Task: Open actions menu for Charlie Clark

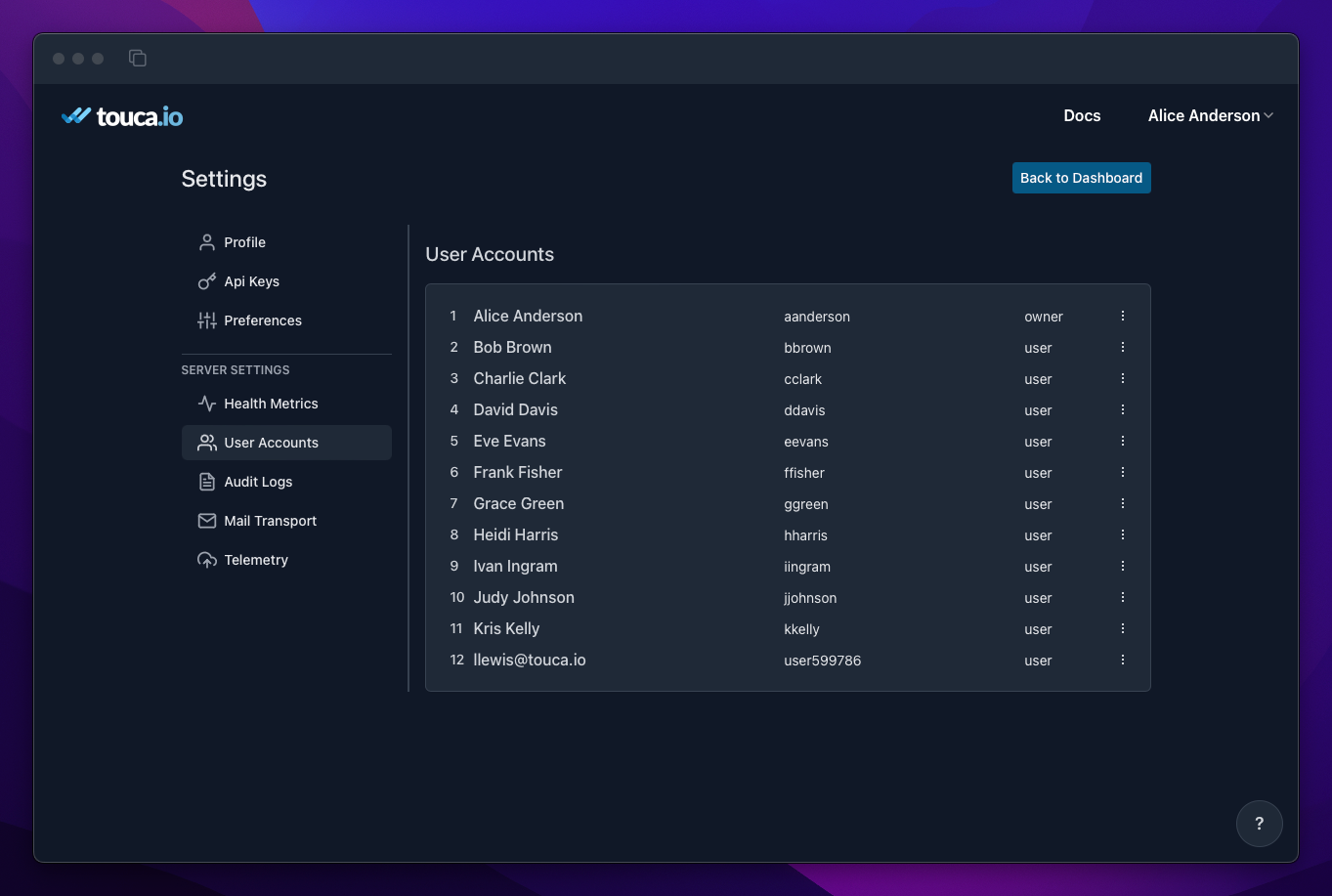Action: click(1123, 378)
